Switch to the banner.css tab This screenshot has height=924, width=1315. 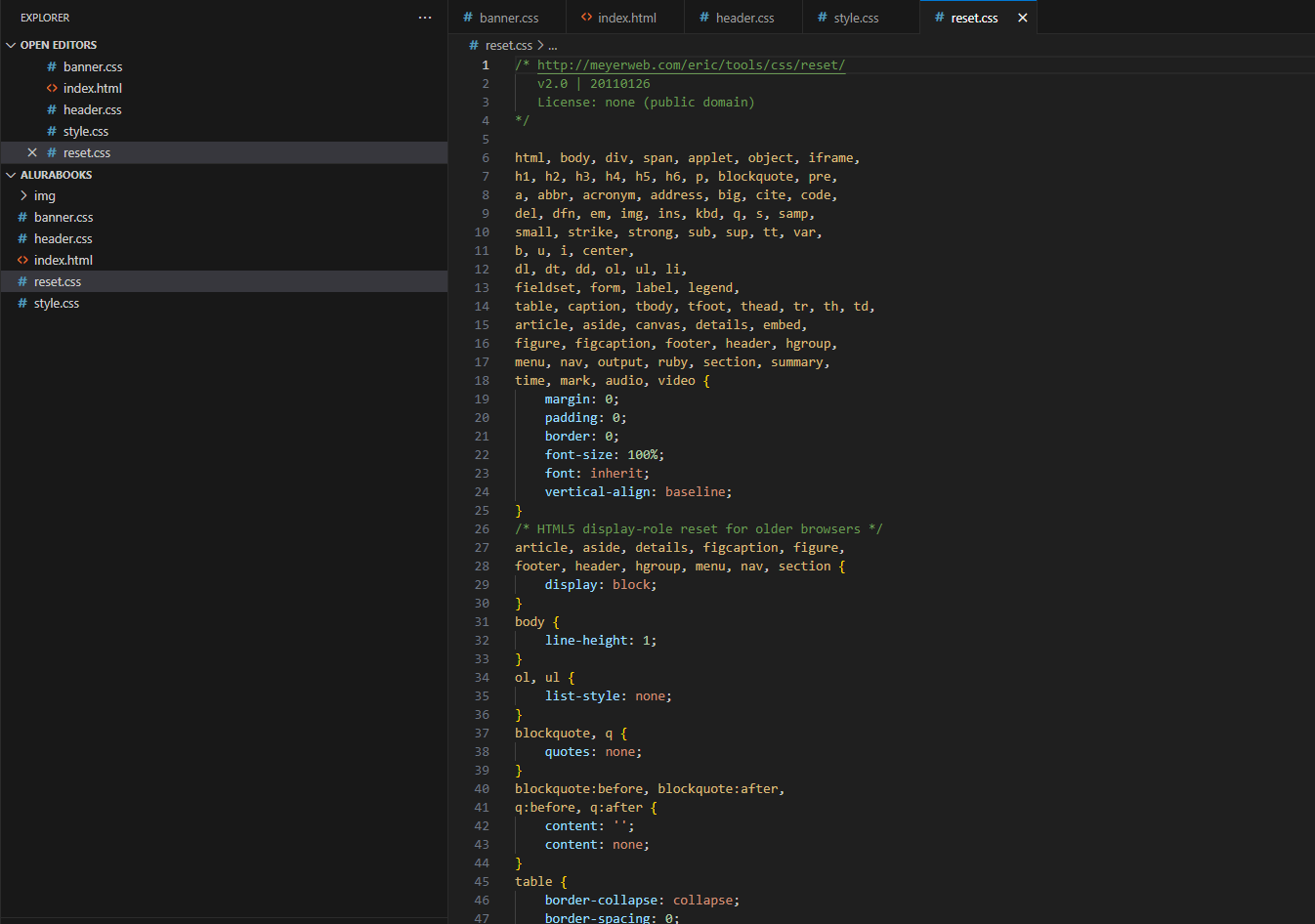pos(507,18)
